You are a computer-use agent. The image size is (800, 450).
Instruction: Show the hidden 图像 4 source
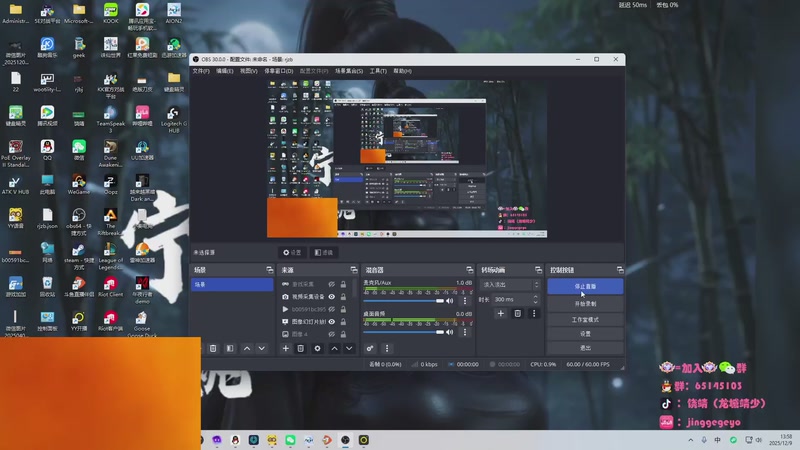[x=332, y=334]
